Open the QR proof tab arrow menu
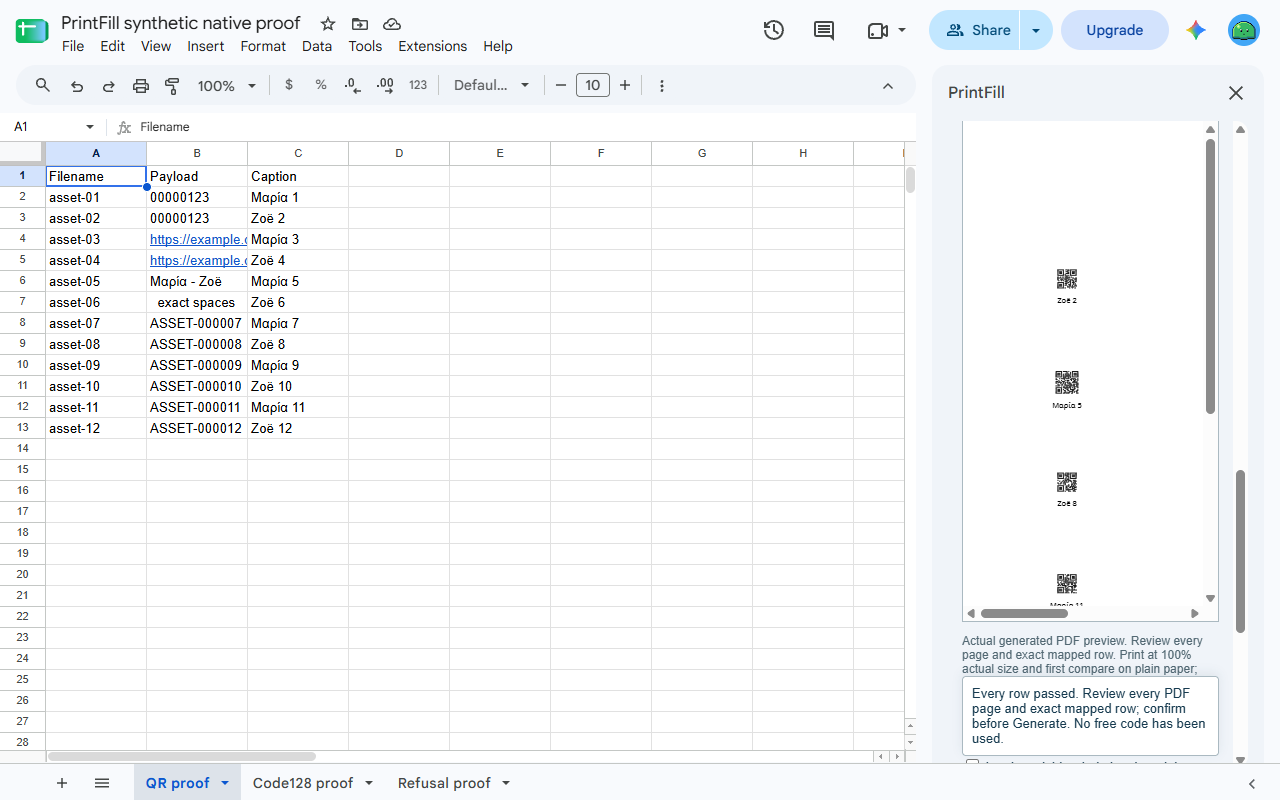The width and height of the screenshot is (1280, 800). coord(225,783)
